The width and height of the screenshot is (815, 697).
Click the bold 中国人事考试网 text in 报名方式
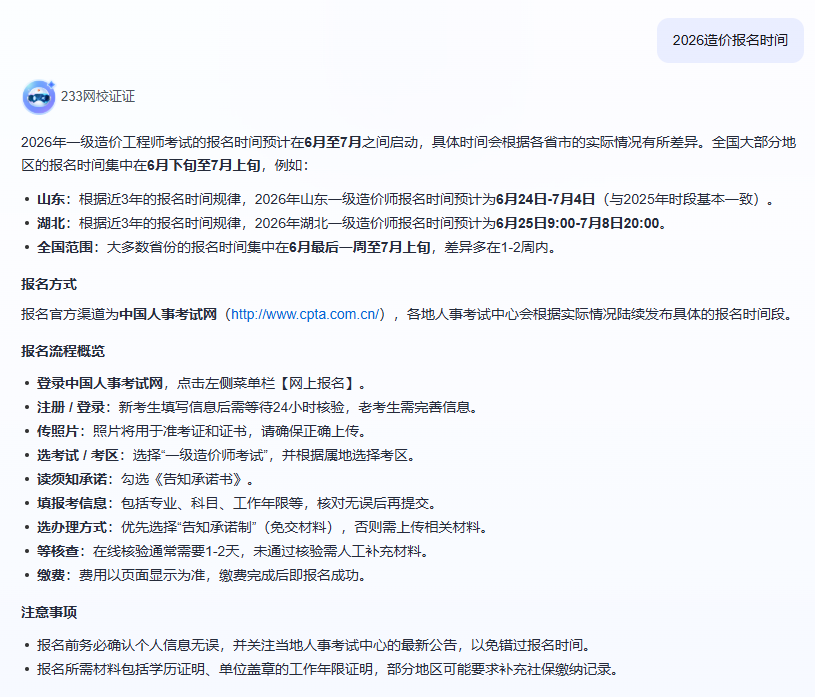(168, 314)
